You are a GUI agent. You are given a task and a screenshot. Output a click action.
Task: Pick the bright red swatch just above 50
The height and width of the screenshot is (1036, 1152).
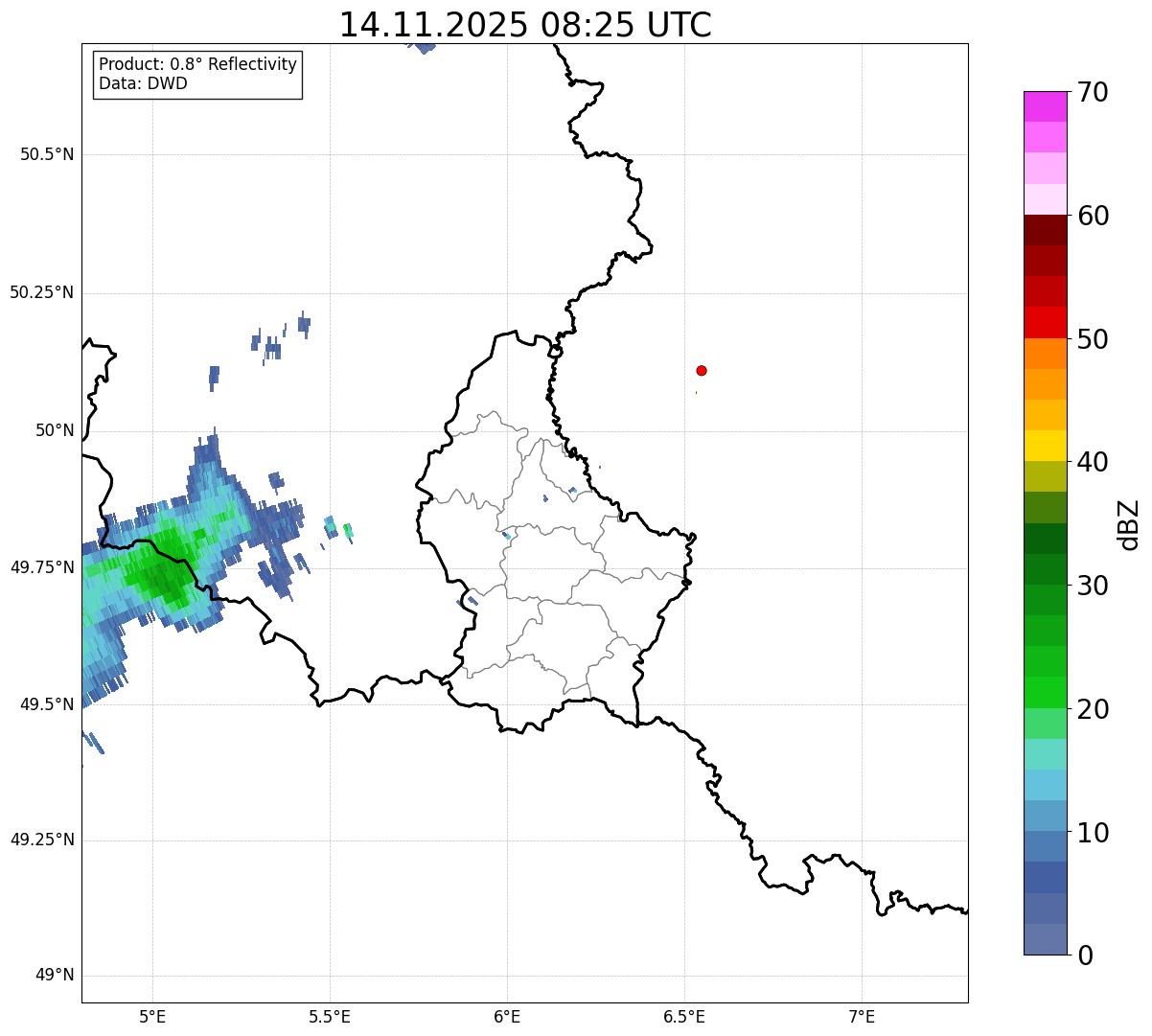1046,323
